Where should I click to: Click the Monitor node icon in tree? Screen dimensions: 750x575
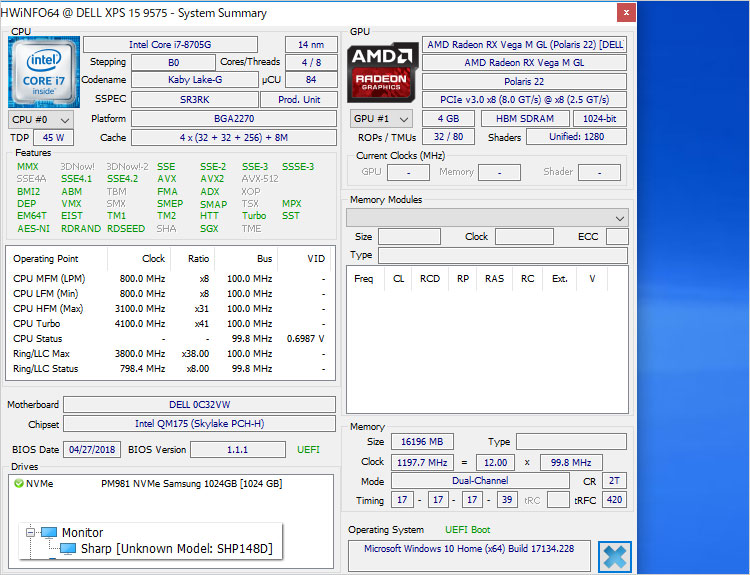pos(48,533)
